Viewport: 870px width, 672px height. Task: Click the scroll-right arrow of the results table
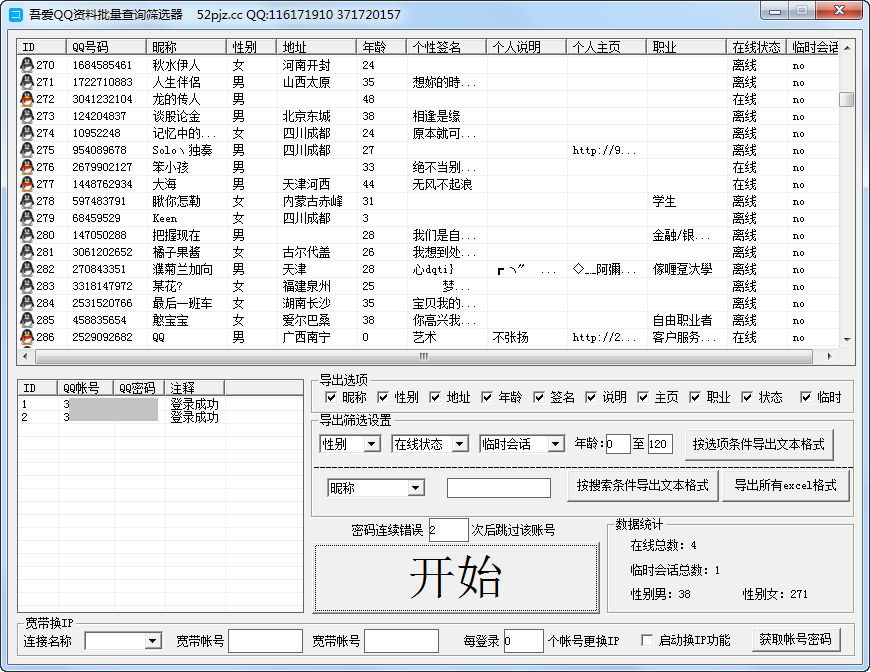[x=829, y=356]
